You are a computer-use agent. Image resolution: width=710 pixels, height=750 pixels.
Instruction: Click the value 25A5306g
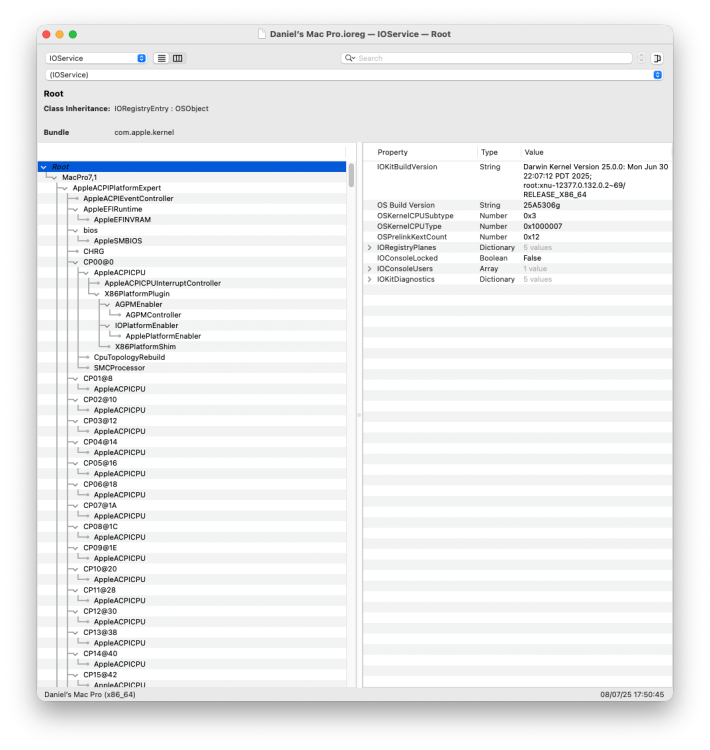point(541,205)
